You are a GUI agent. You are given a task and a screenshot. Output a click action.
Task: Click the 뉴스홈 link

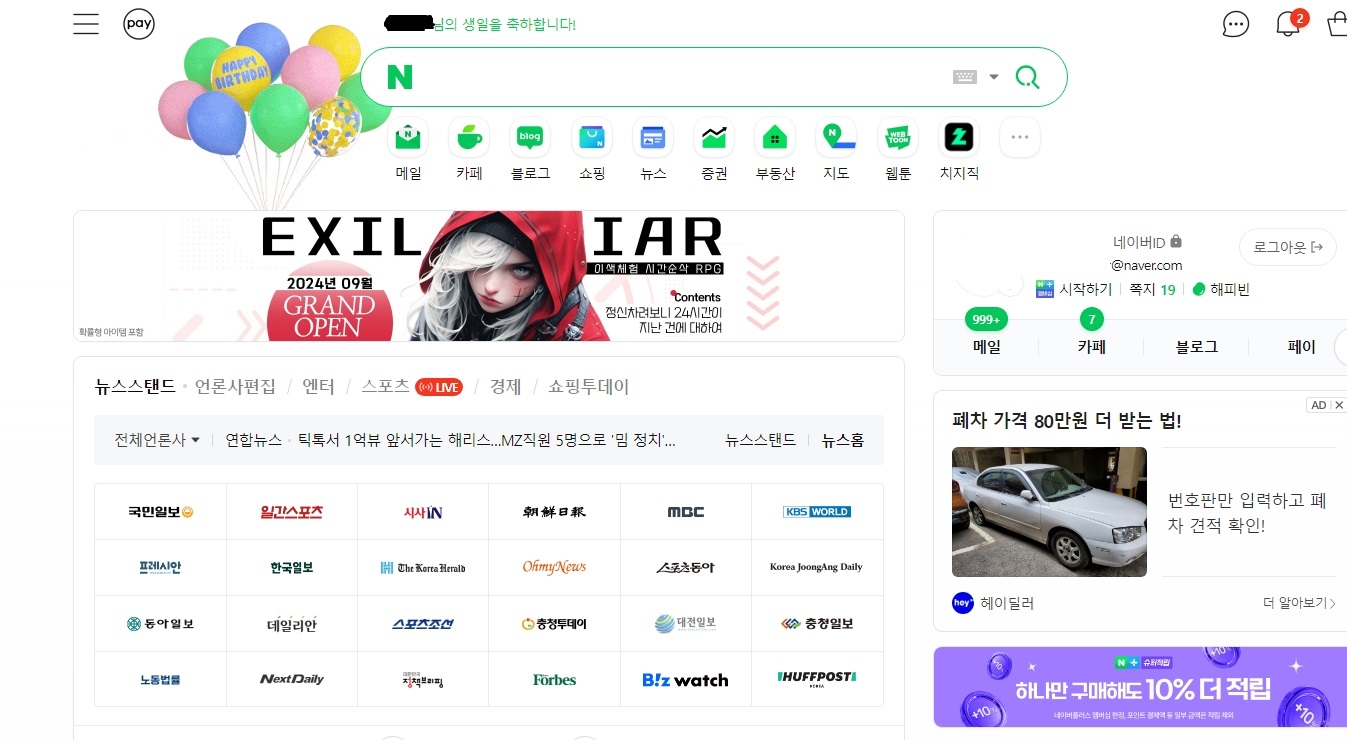843,440
